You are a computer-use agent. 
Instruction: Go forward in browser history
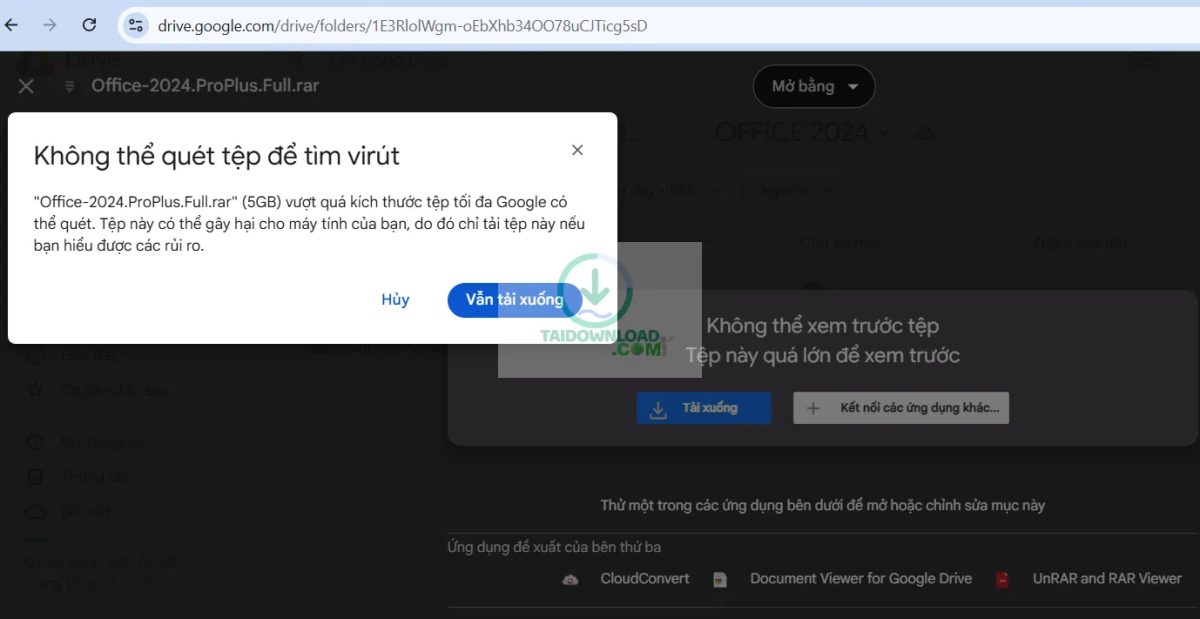coord(50,25)
